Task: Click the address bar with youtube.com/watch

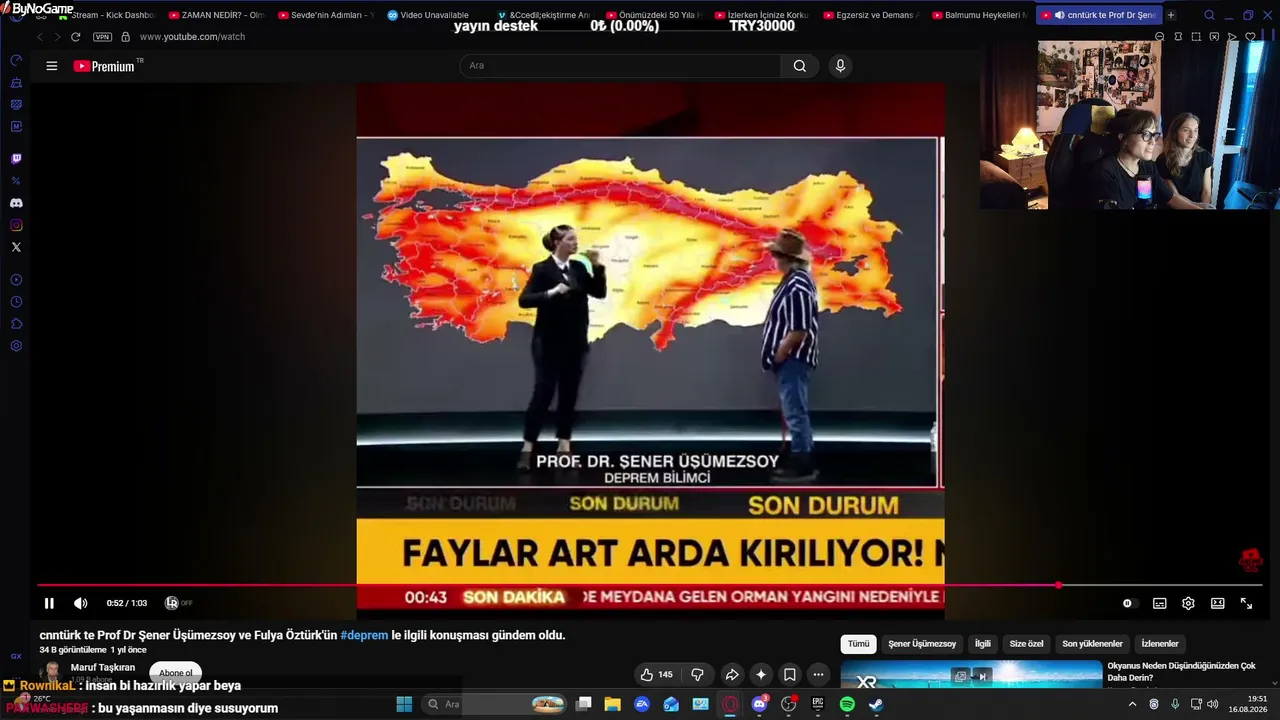Action: 192,37
